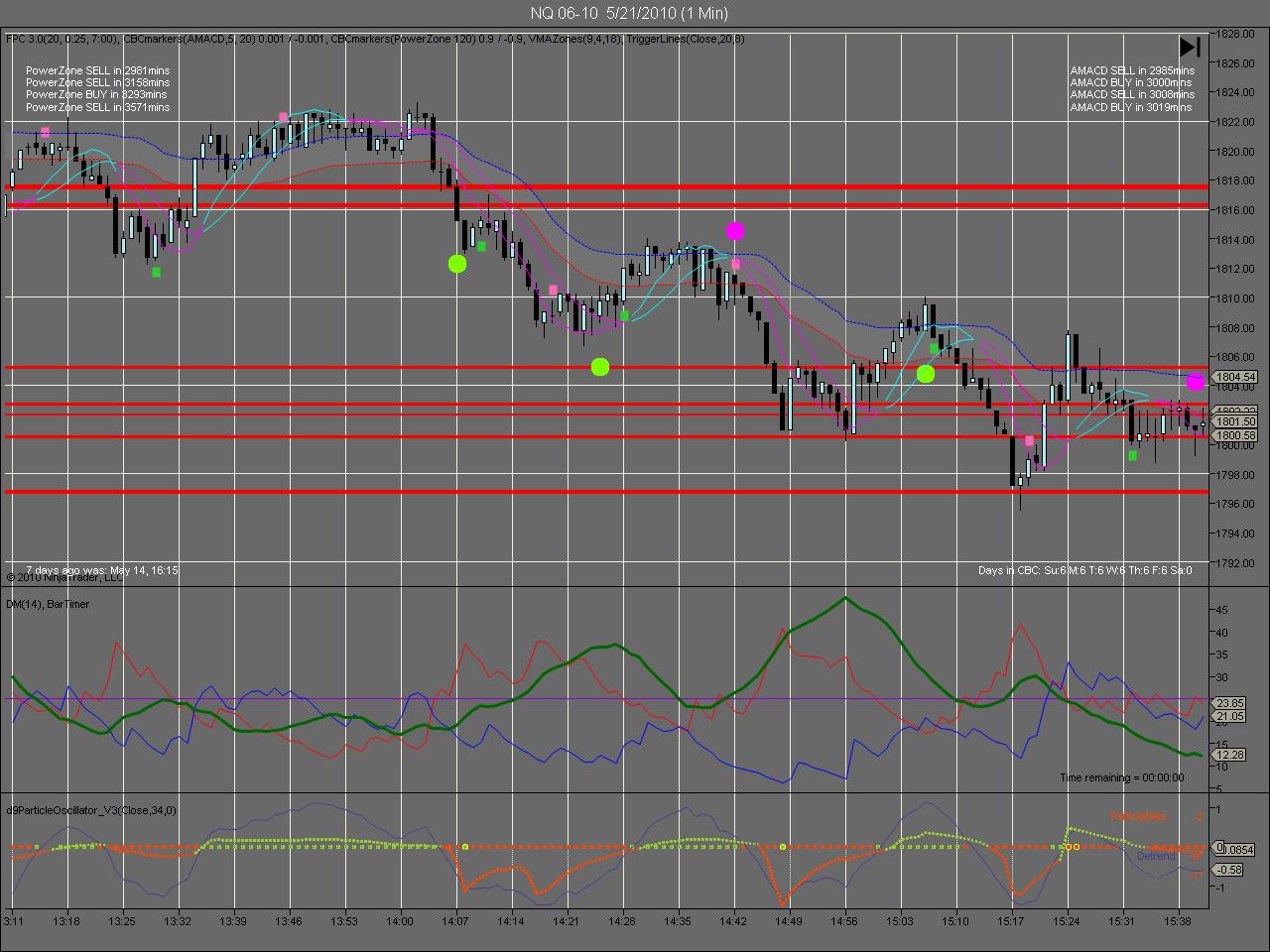Screen dimensions: 1270x952
Task: Select the green square marker below 15:31 candles
Action: click(1132, 456)
